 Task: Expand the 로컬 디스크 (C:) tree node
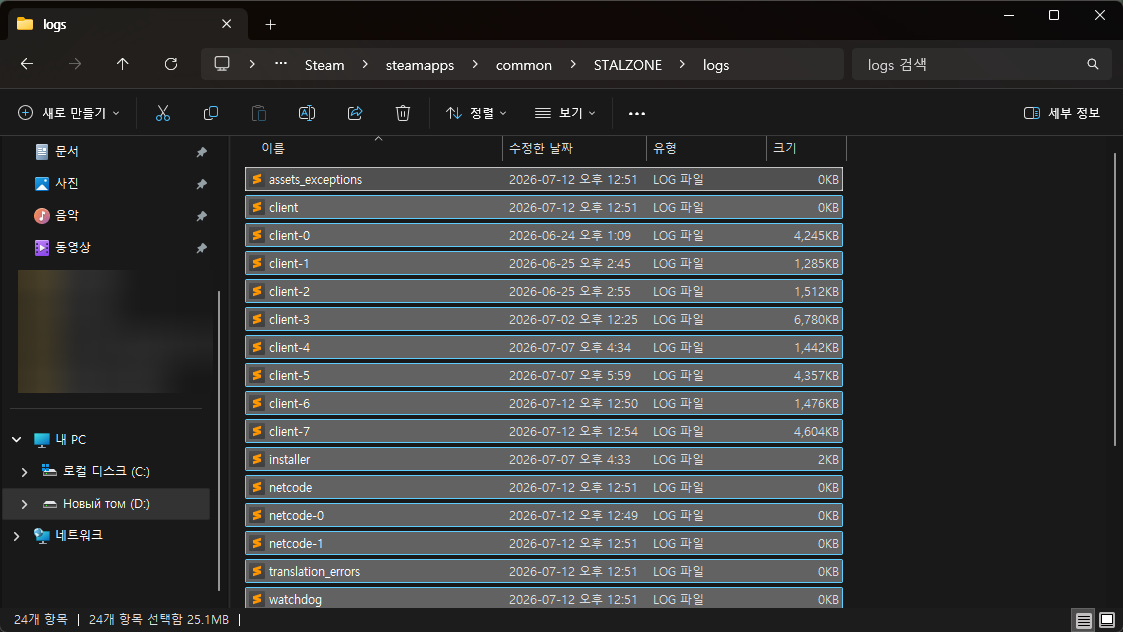pos(24,471)
